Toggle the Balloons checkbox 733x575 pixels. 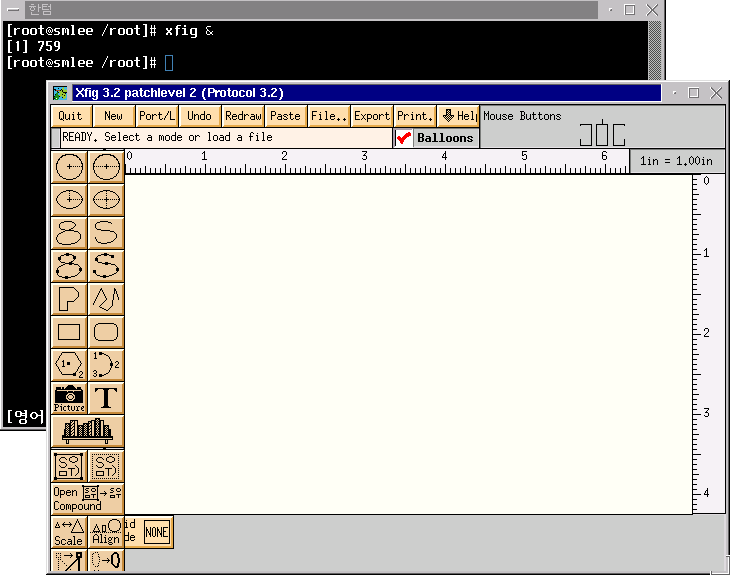click(x=403, y=138)
